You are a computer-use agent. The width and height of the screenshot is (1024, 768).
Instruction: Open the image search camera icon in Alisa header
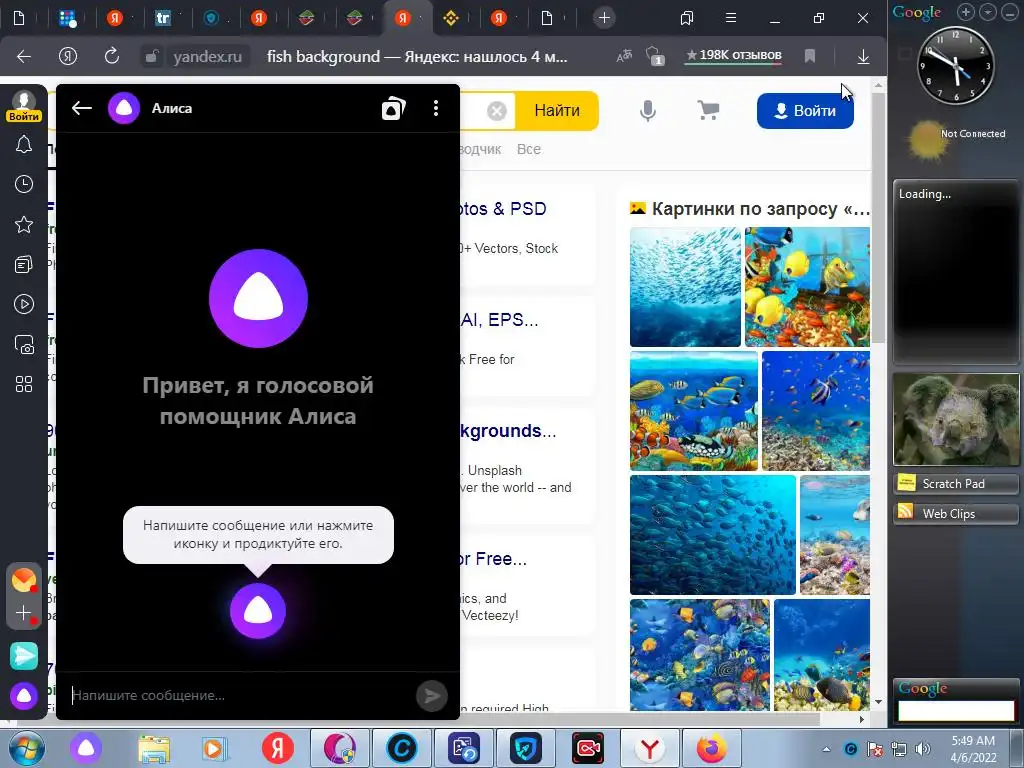[x=393, y=108]
